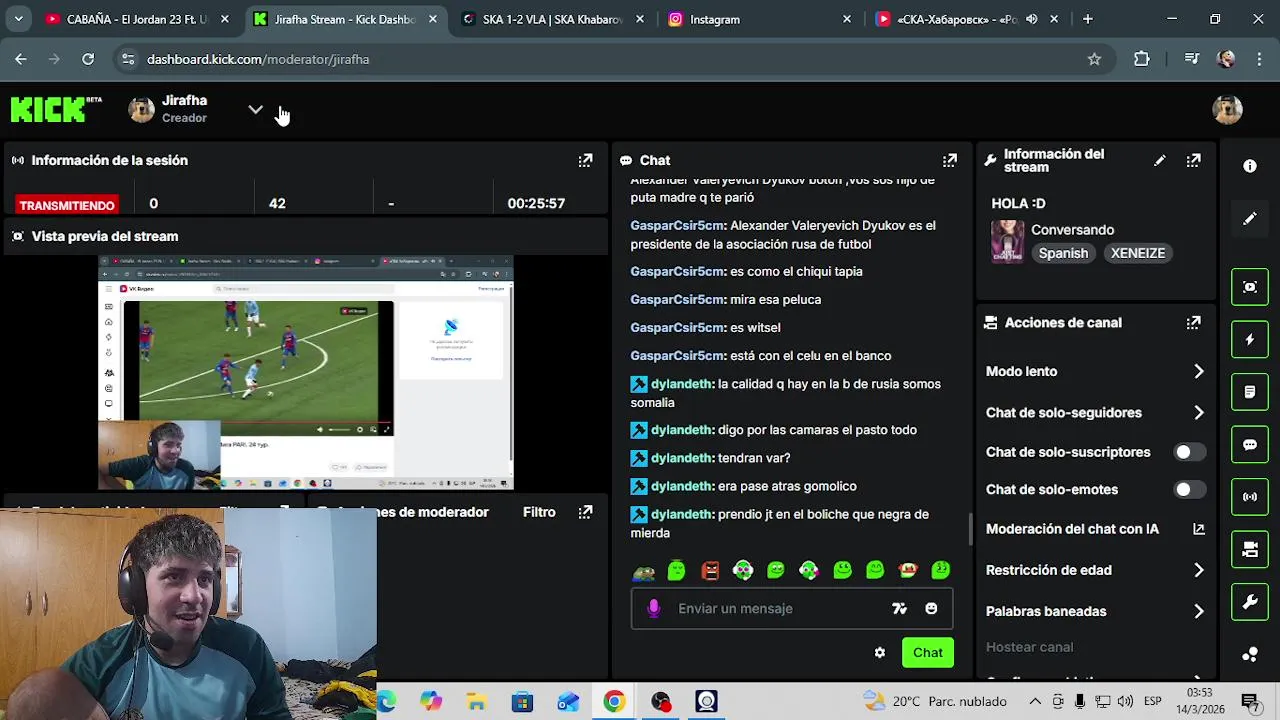Pop out the Acciones de canal panel

point(1194,322)
